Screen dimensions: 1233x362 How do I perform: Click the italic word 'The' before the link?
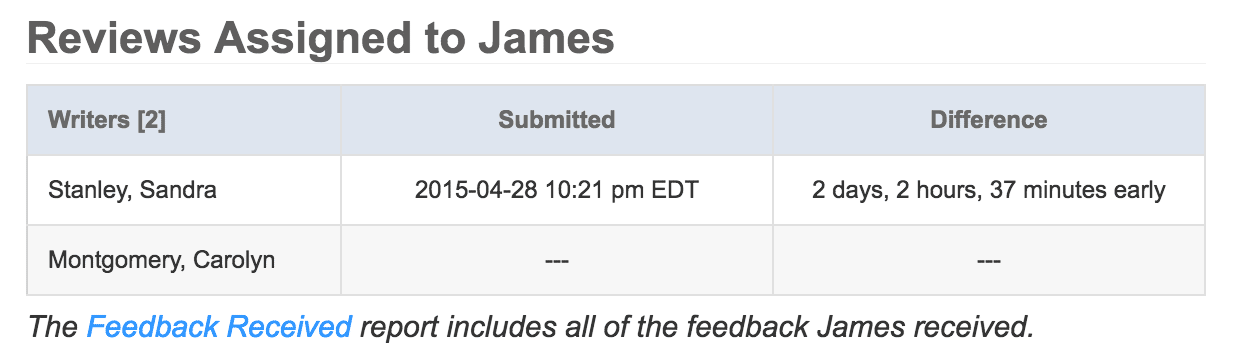pyautogui.click(x=54, y=326)
